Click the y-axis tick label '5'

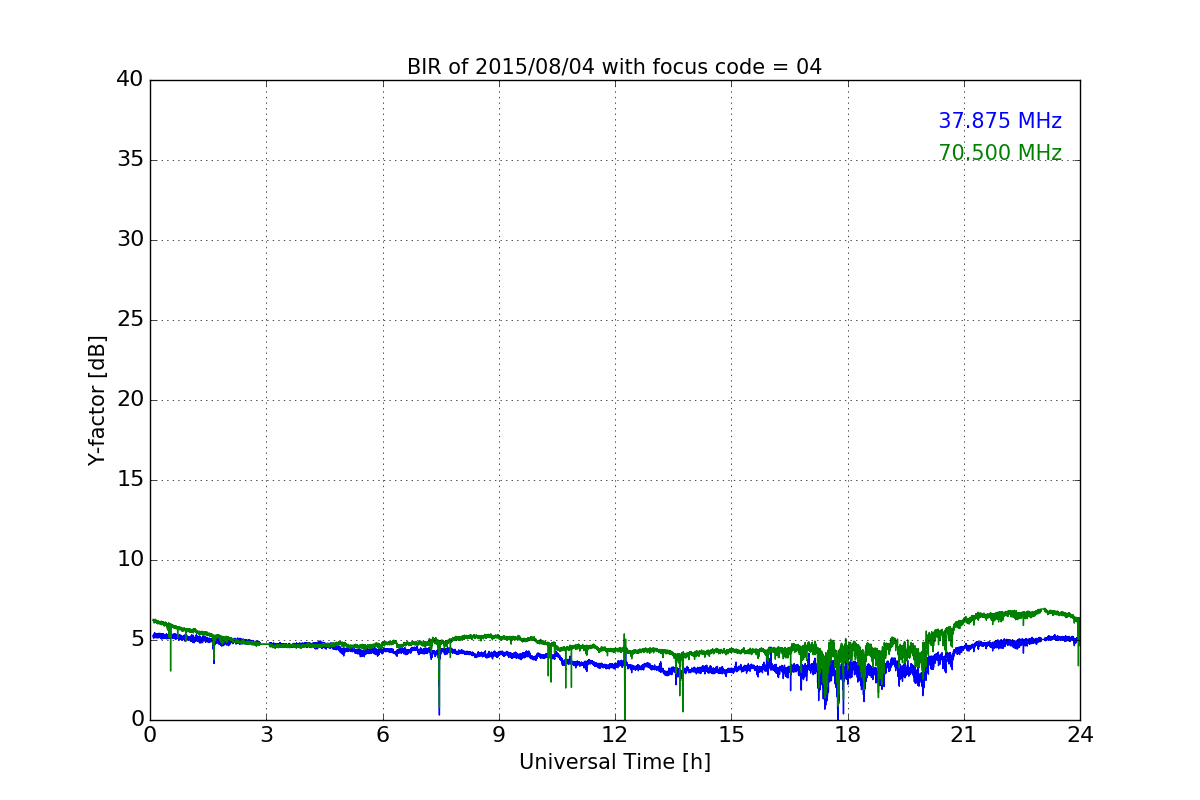click(136, 640)
